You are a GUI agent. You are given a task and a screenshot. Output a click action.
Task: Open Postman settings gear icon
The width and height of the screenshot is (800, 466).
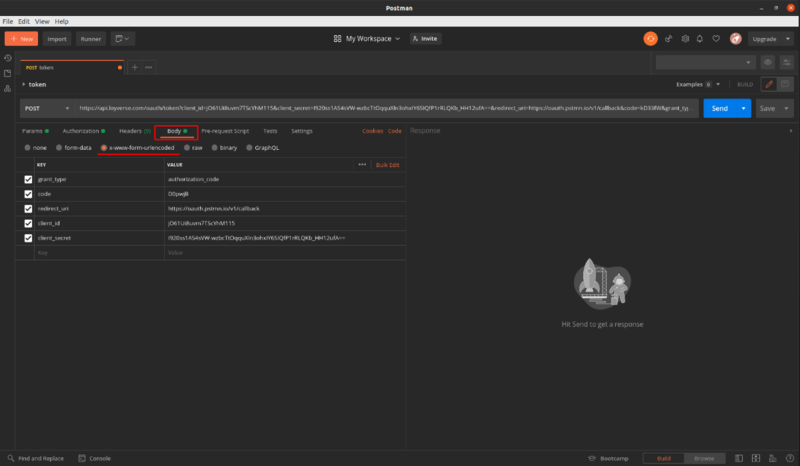pos(685,39)
